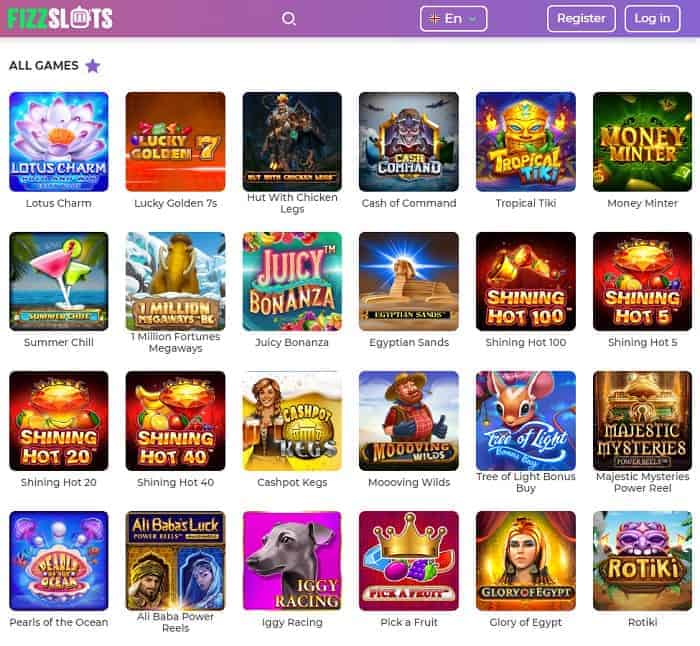Click the Register button

tap(581, 19)
